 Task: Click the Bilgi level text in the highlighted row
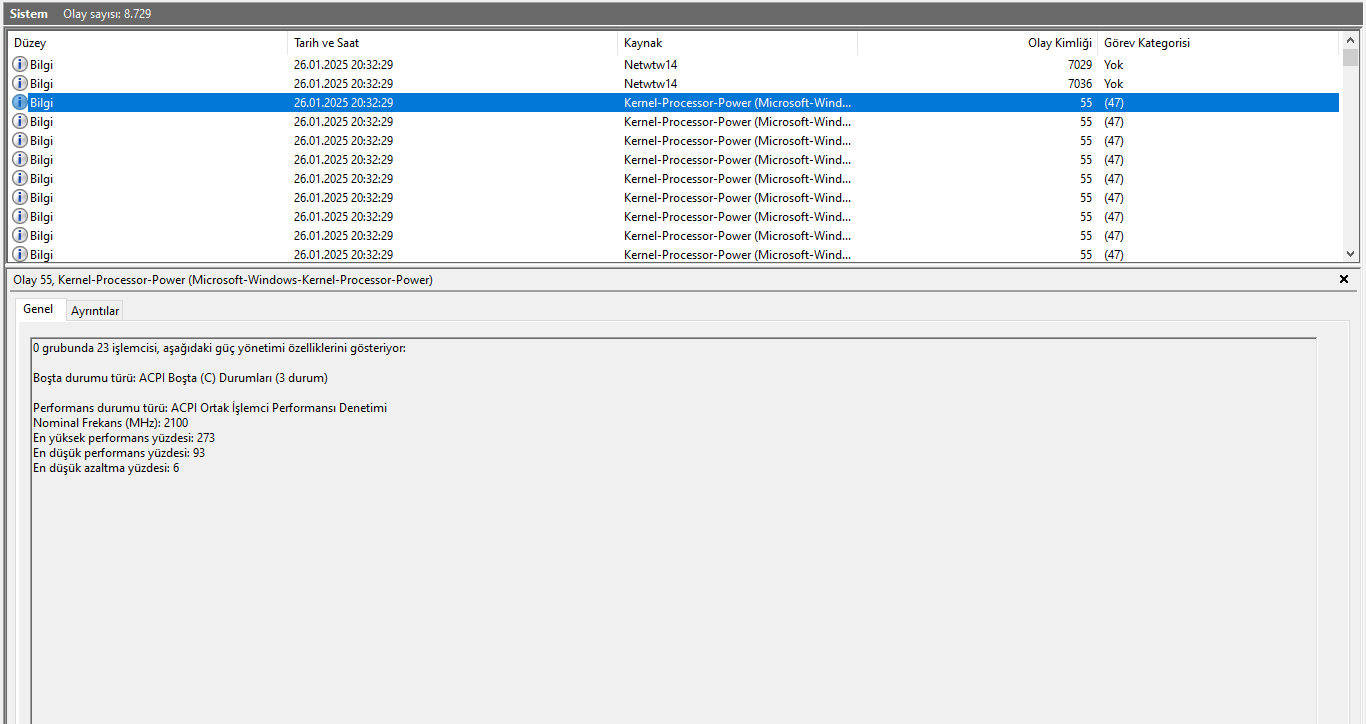click(42, 103)
